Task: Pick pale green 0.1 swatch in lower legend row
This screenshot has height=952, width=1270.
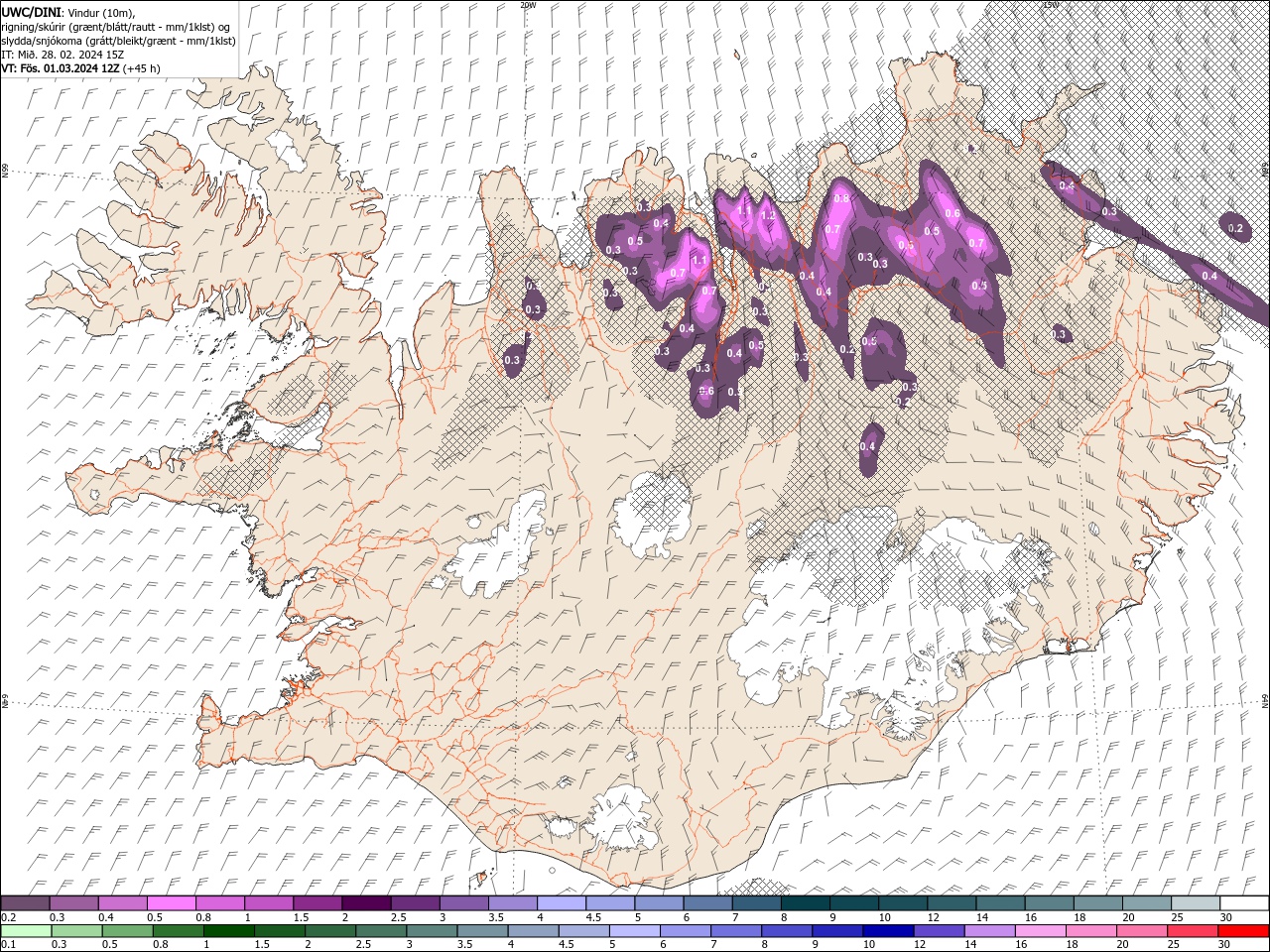Action: [x=26, y=932]
